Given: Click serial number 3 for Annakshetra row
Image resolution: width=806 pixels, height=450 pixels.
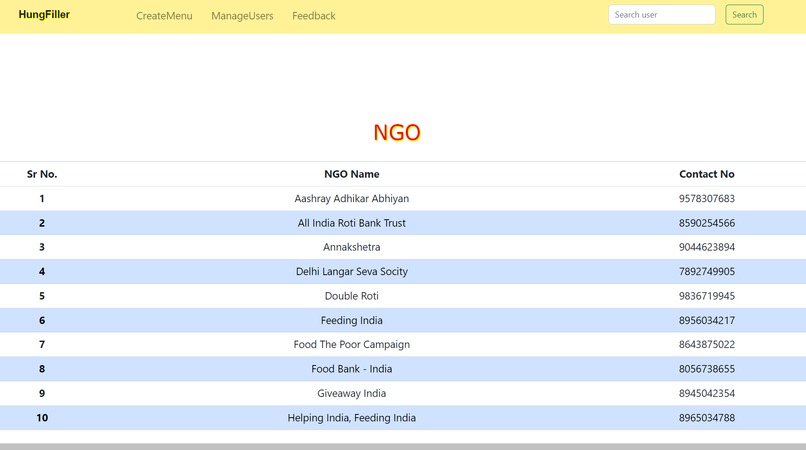Looking at the screenshot, I should point(42,247).
